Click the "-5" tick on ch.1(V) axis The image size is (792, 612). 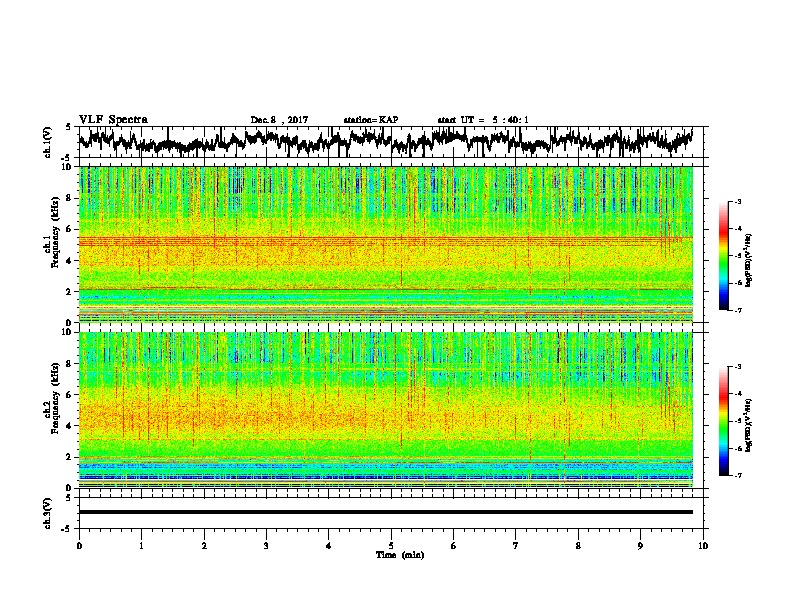click(x=66, y=157)
